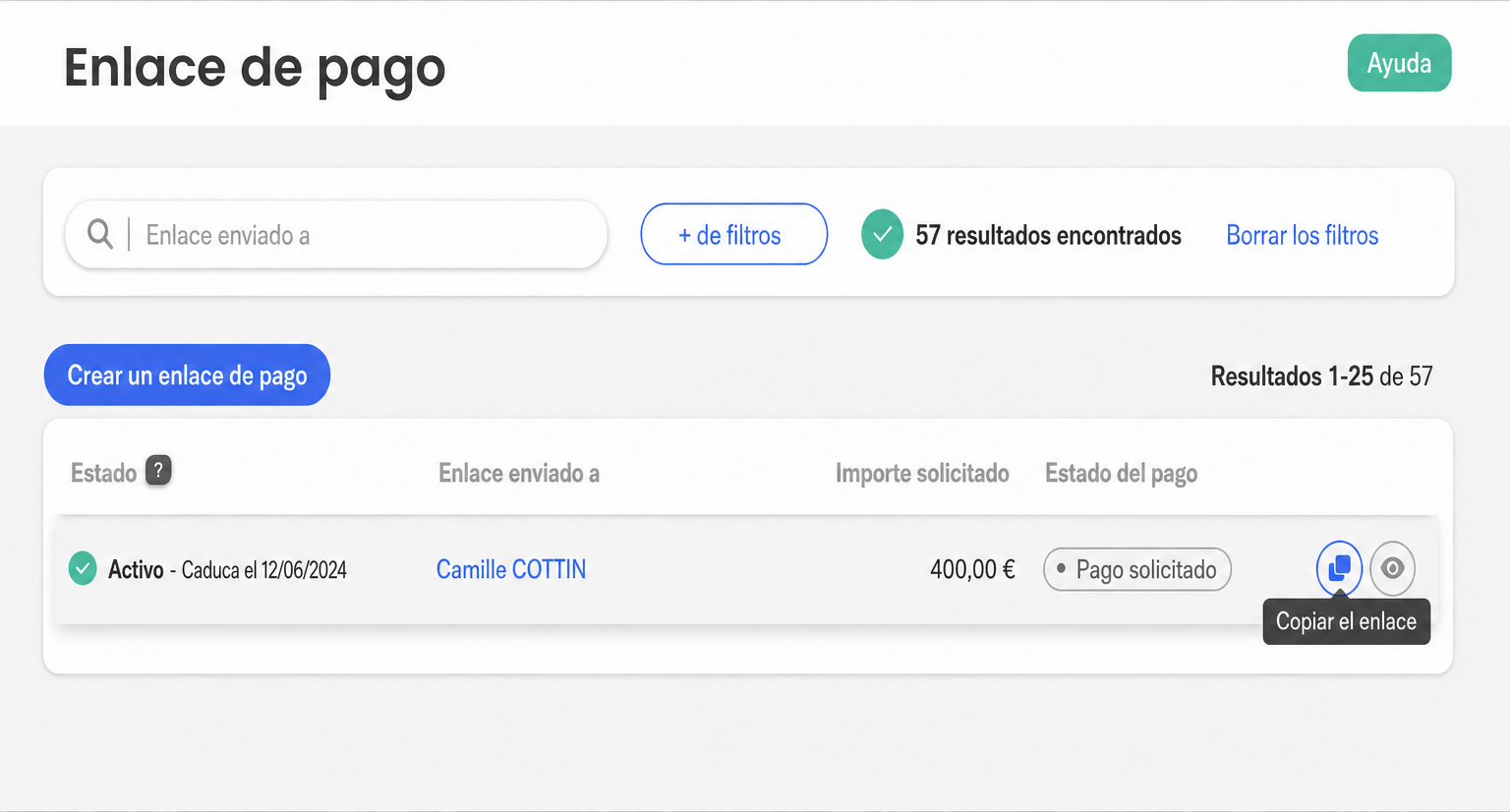This screenshot has width=1510, height=812.
Task: Click the Resultados 1-25 de 57 counter
Action: coord(1321,376)
